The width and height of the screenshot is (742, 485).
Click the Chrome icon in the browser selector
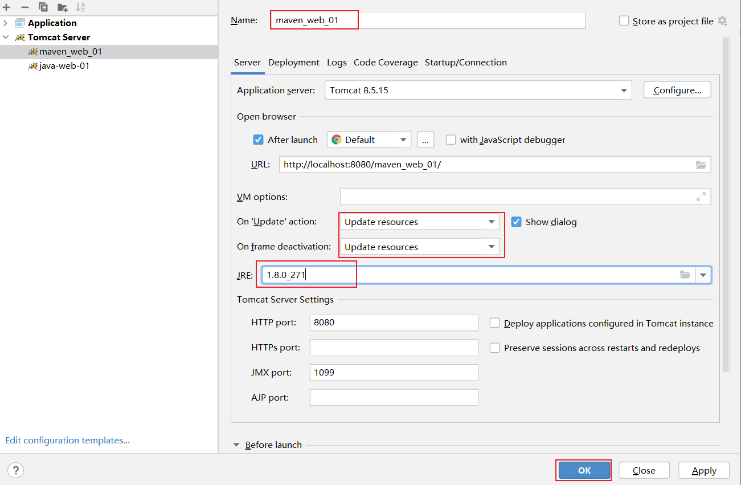tap(336, 140)
